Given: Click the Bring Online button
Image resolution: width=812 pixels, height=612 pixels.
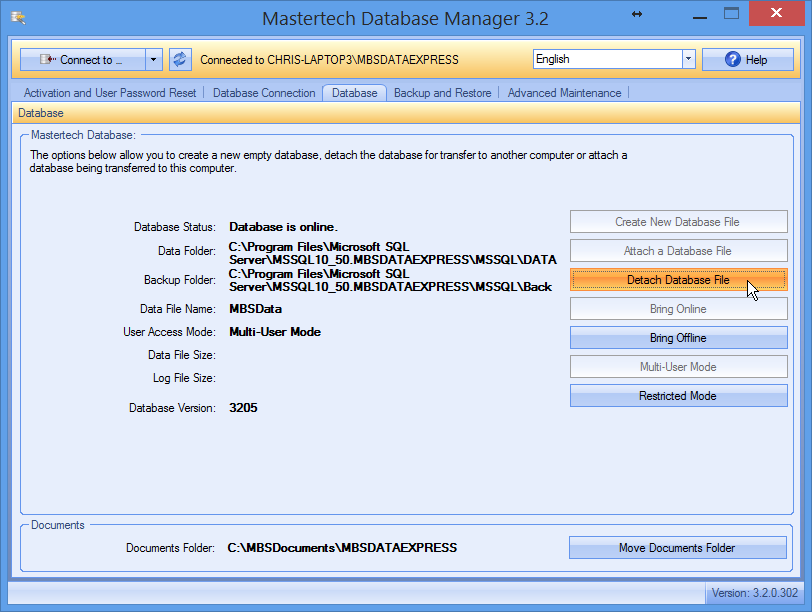Looking at the screenshot, I should [x=678, y=309].
